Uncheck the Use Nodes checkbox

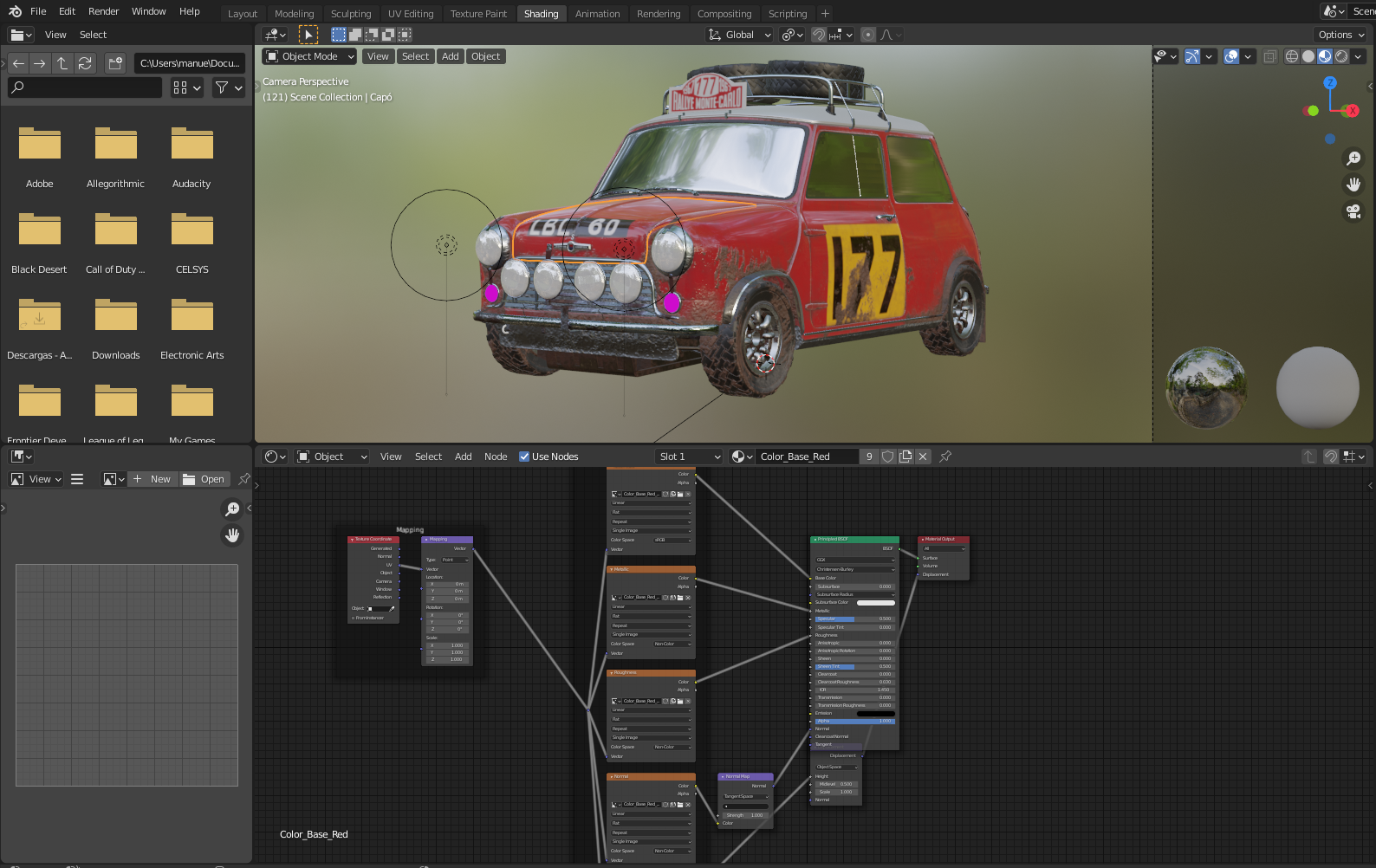pos(524,457)
